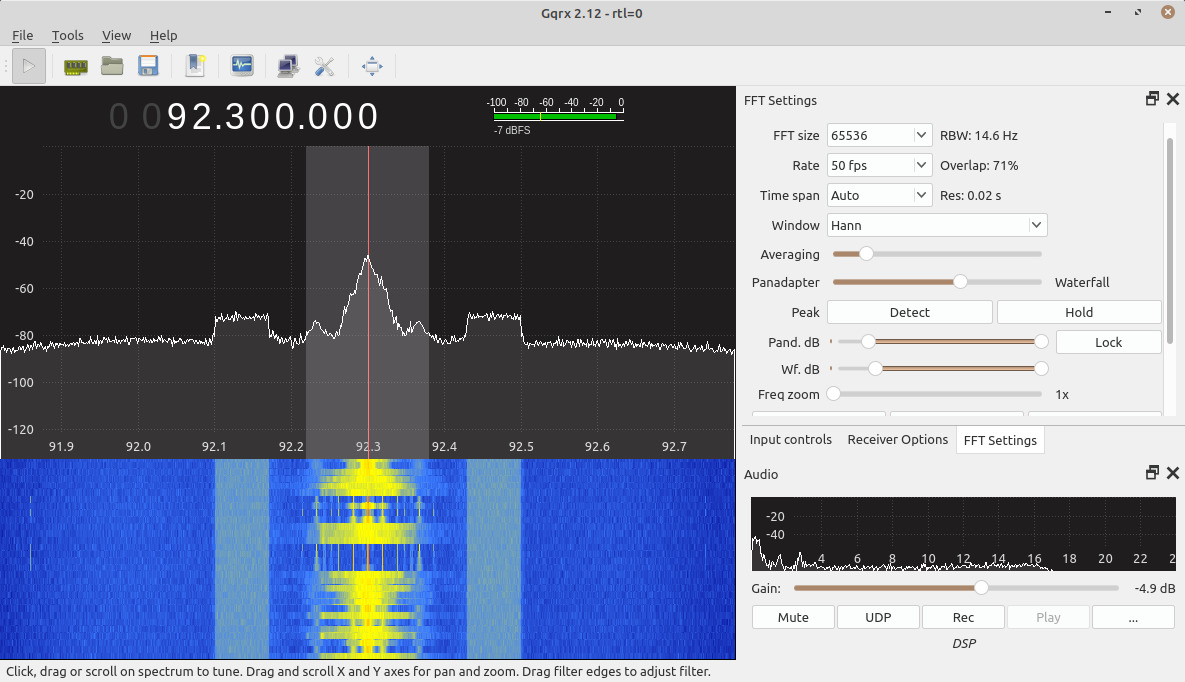Toggle Peak Detect mode

point(909,312)
